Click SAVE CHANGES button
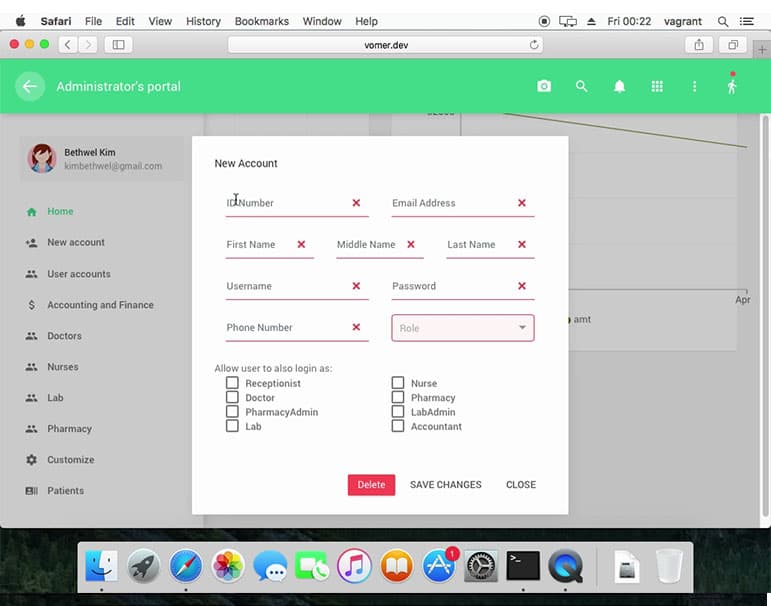Screen dimensions: 771x606 (445, 485)
